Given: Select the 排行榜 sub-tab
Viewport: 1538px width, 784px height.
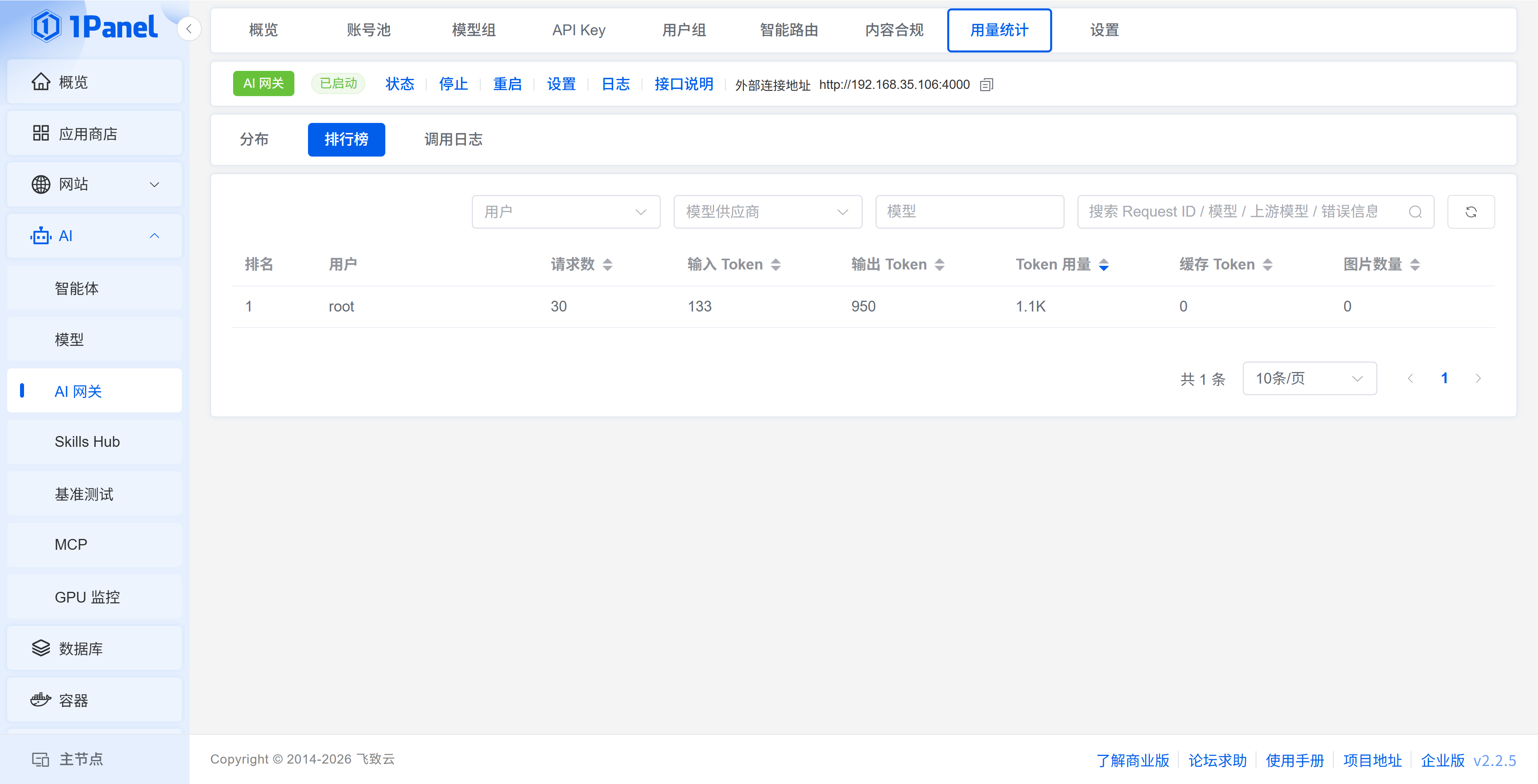Looking at the screenshot, I should [346, 140].
